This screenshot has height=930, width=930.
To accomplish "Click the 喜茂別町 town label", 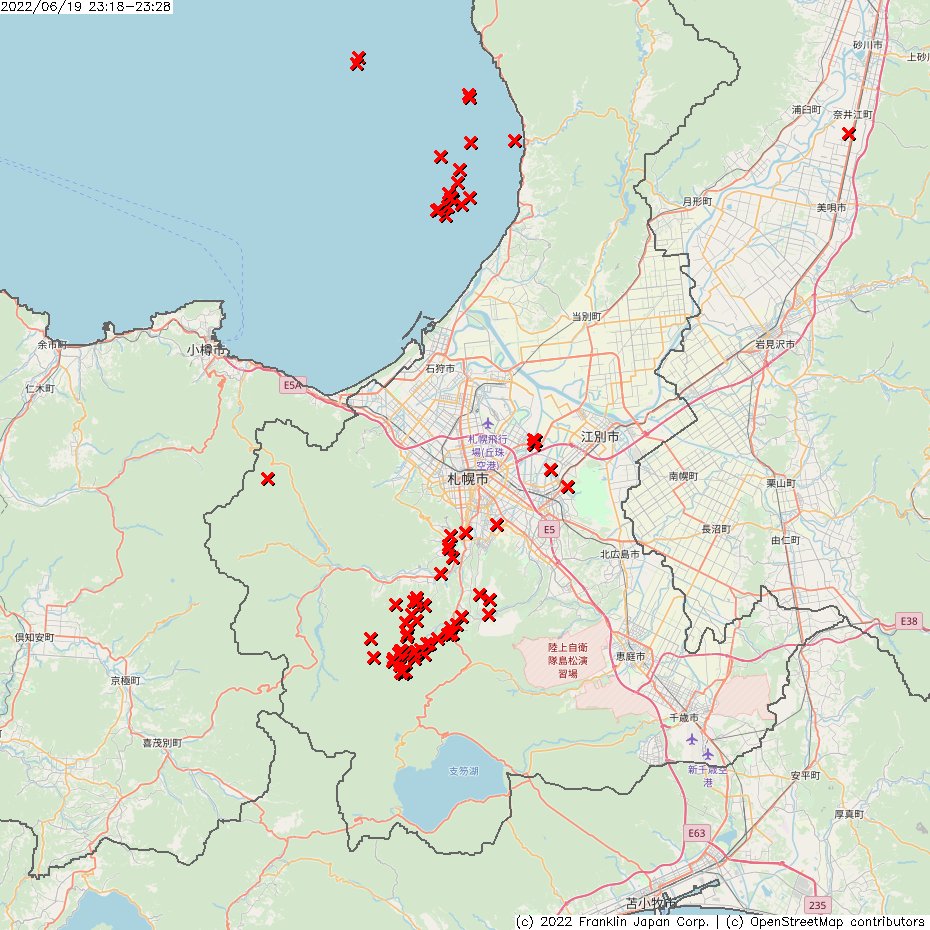I will (162, 743).
